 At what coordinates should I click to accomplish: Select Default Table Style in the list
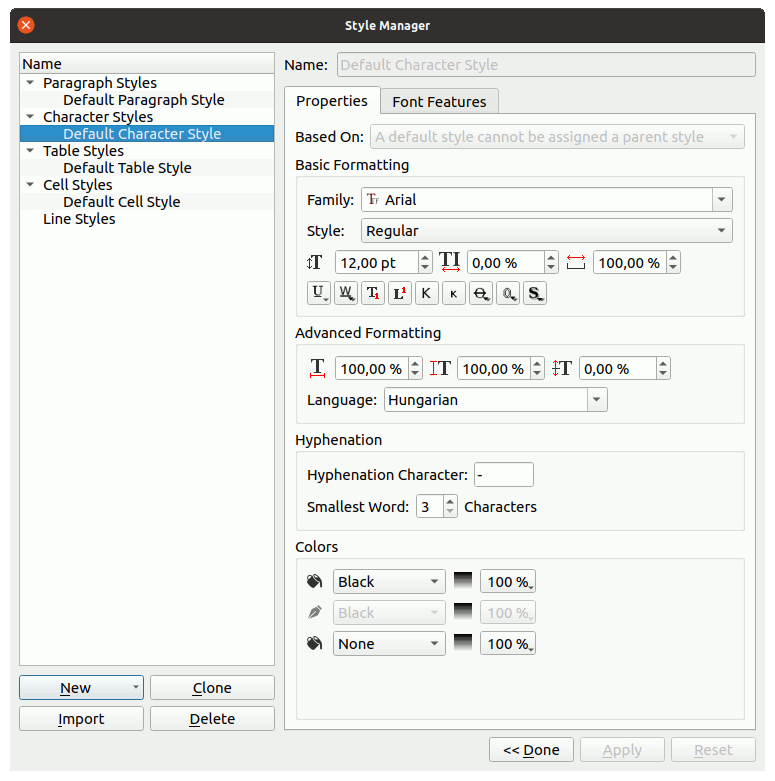(127, 168)
